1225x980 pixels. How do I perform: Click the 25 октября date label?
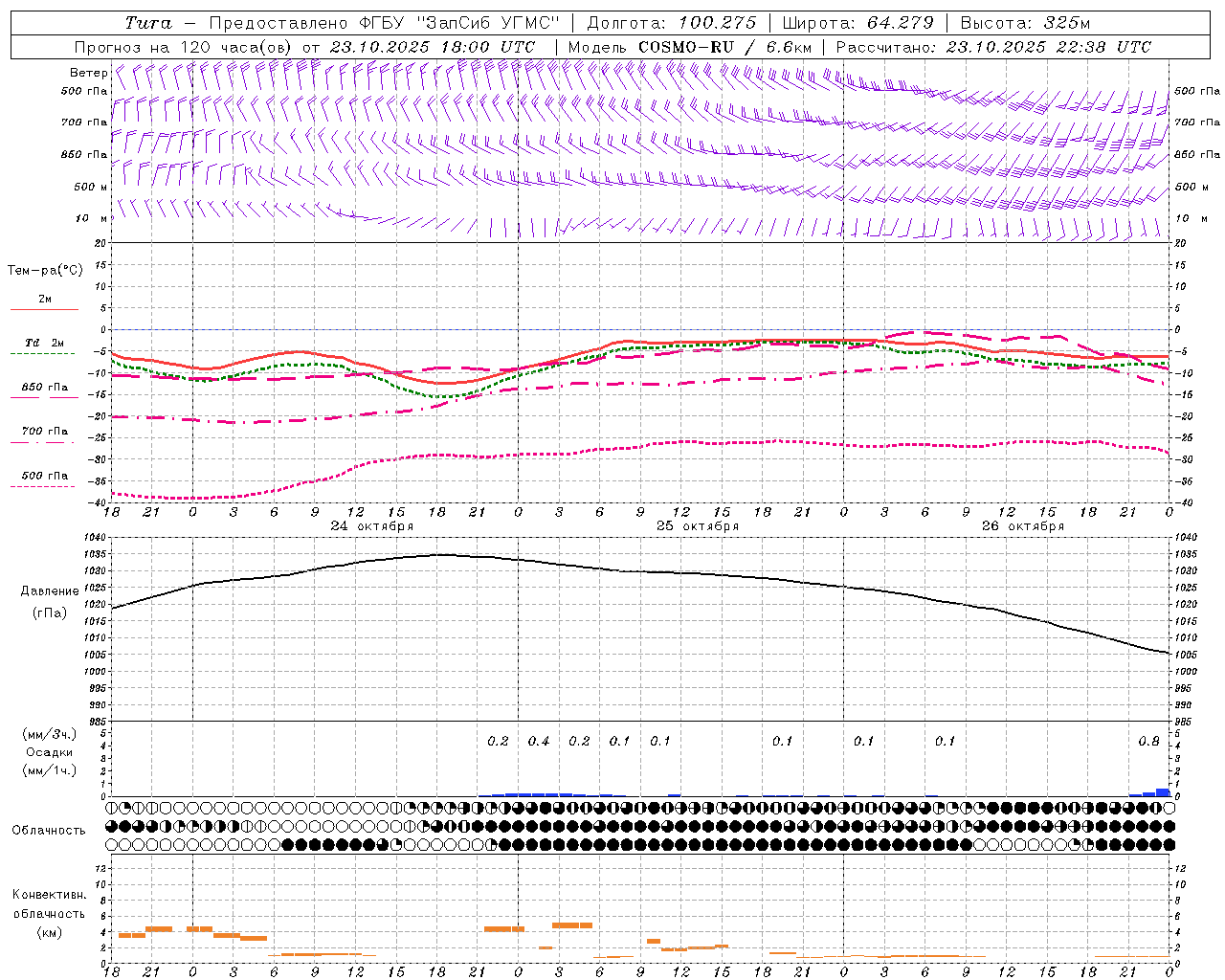[x=698, y=526]
